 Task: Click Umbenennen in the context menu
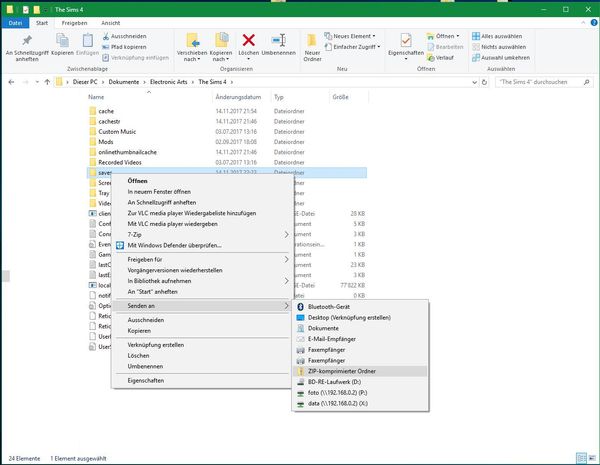point(202,366)
